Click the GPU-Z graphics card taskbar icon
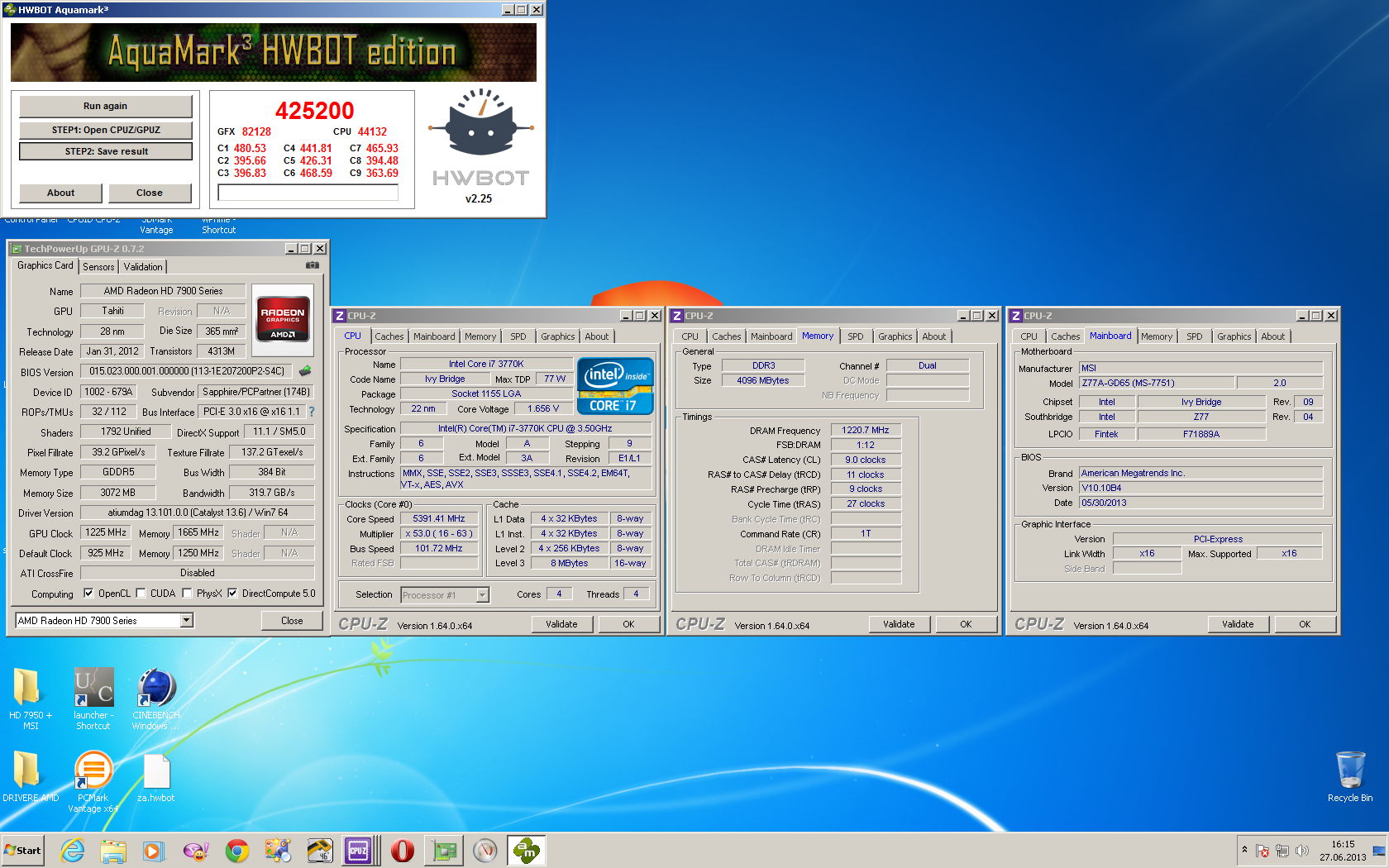 tap(444, 851)
